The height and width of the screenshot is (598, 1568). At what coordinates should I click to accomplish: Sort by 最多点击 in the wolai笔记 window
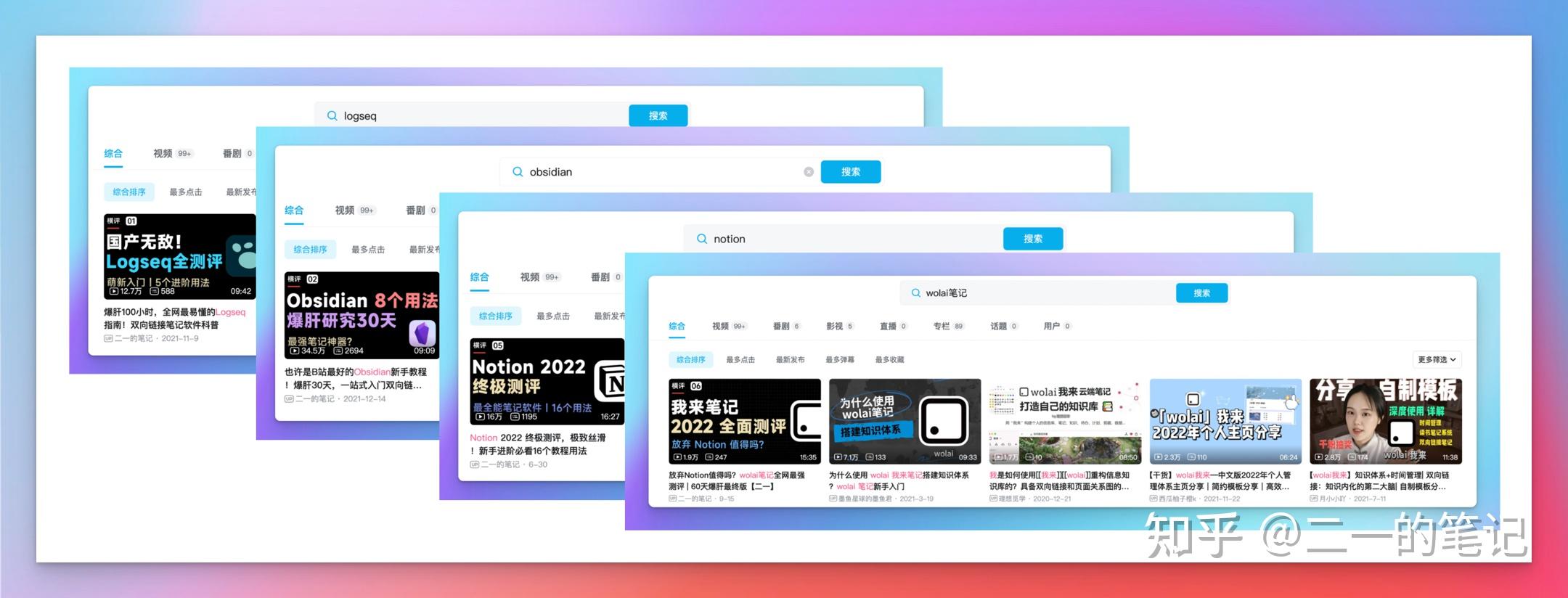pos(740,360)
